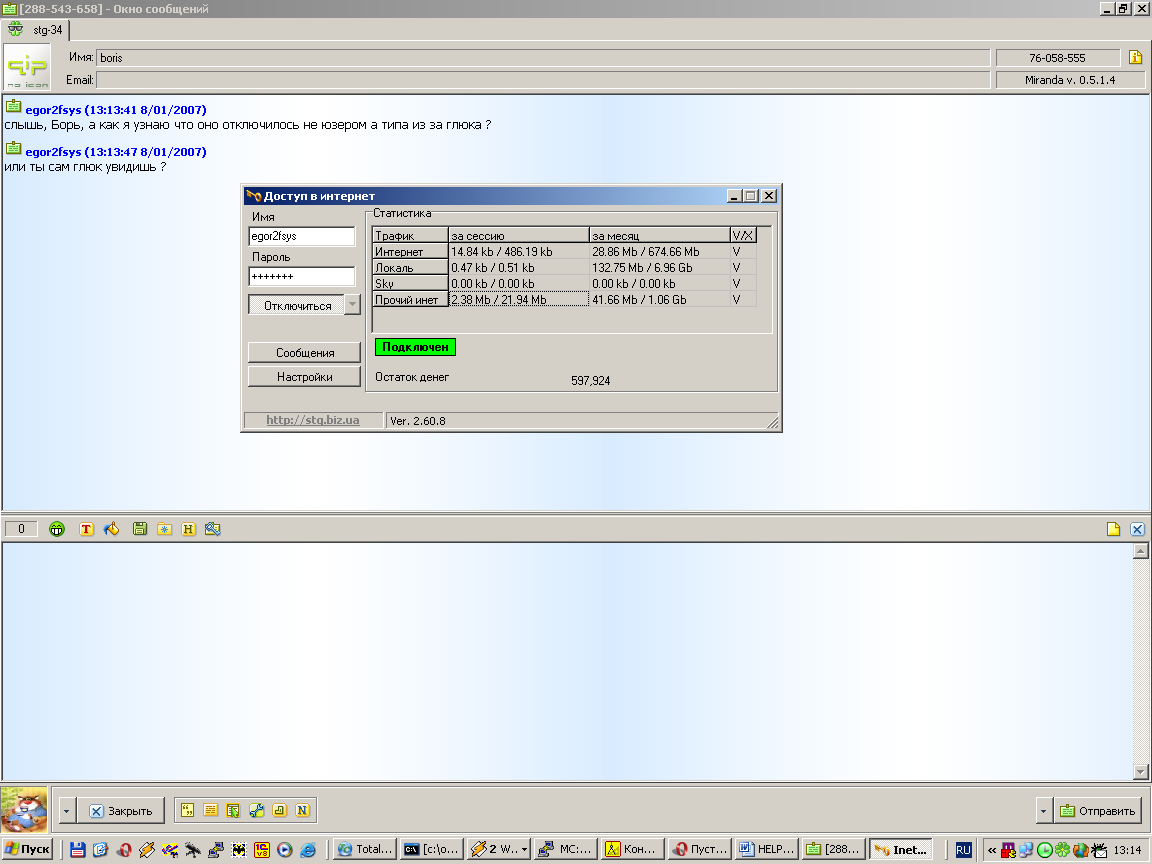1152x864 pixels.
Task: Click the red T text formatting icon
Action: click(x=86, y=529)
